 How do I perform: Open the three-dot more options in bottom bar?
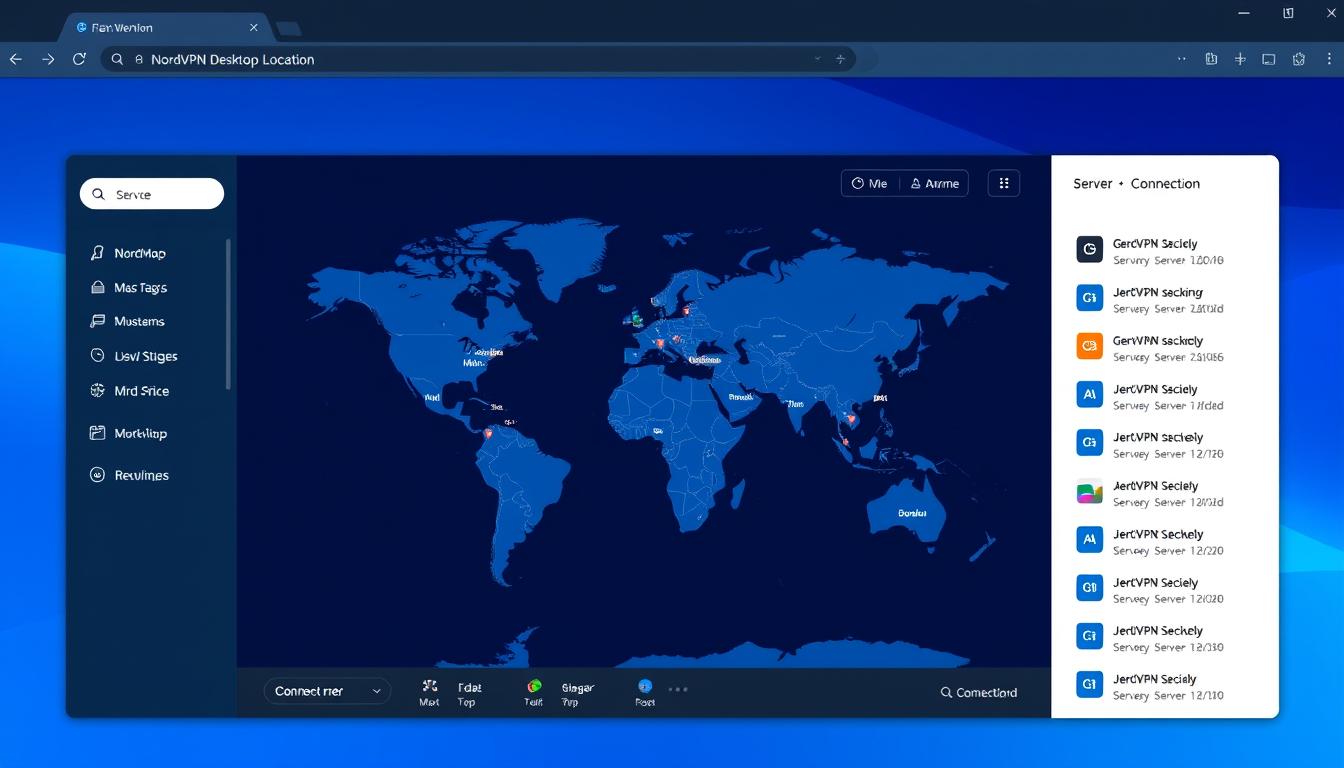678,689
